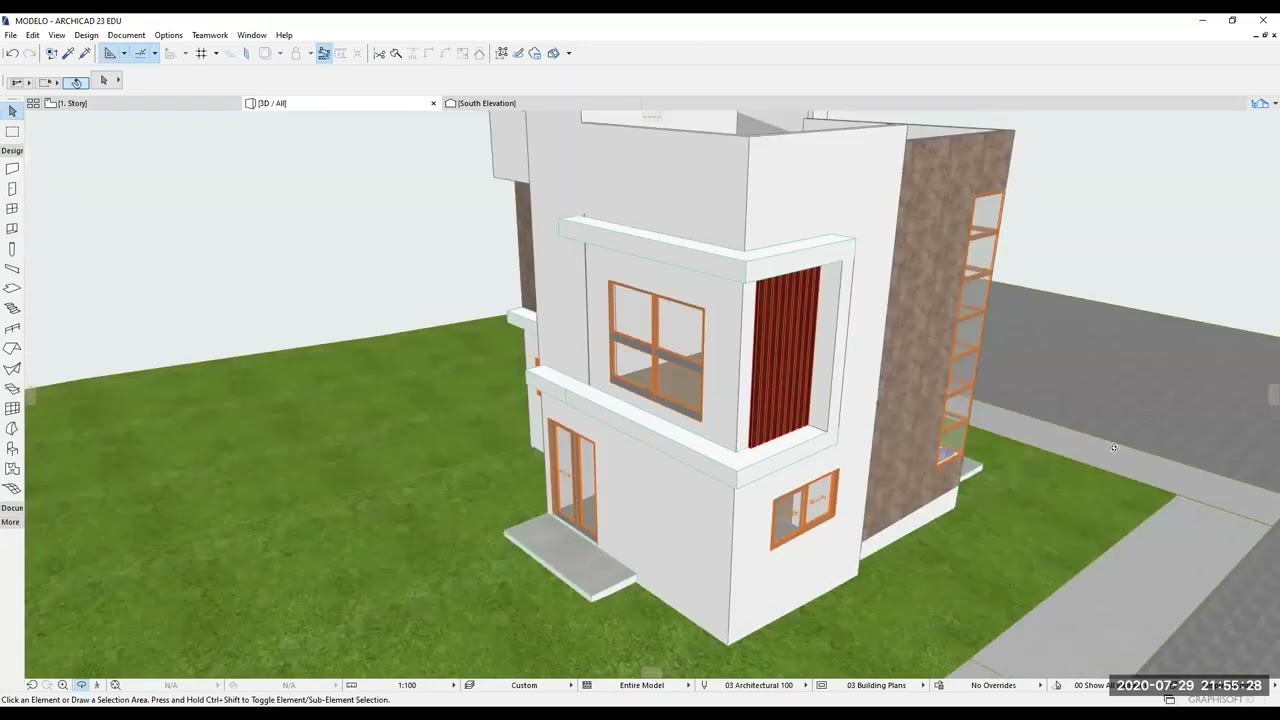1280x720 pixels.
Task: Select the Object (chair) tool
Action: coord(12,449)
